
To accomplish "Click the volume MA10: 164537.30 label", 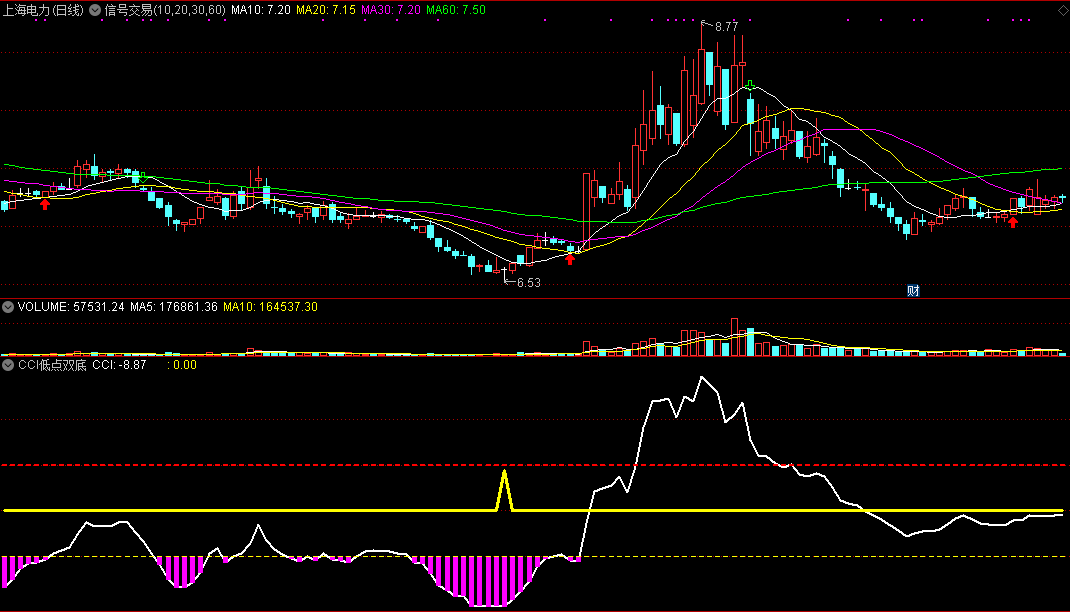I will tap(270, 307).
